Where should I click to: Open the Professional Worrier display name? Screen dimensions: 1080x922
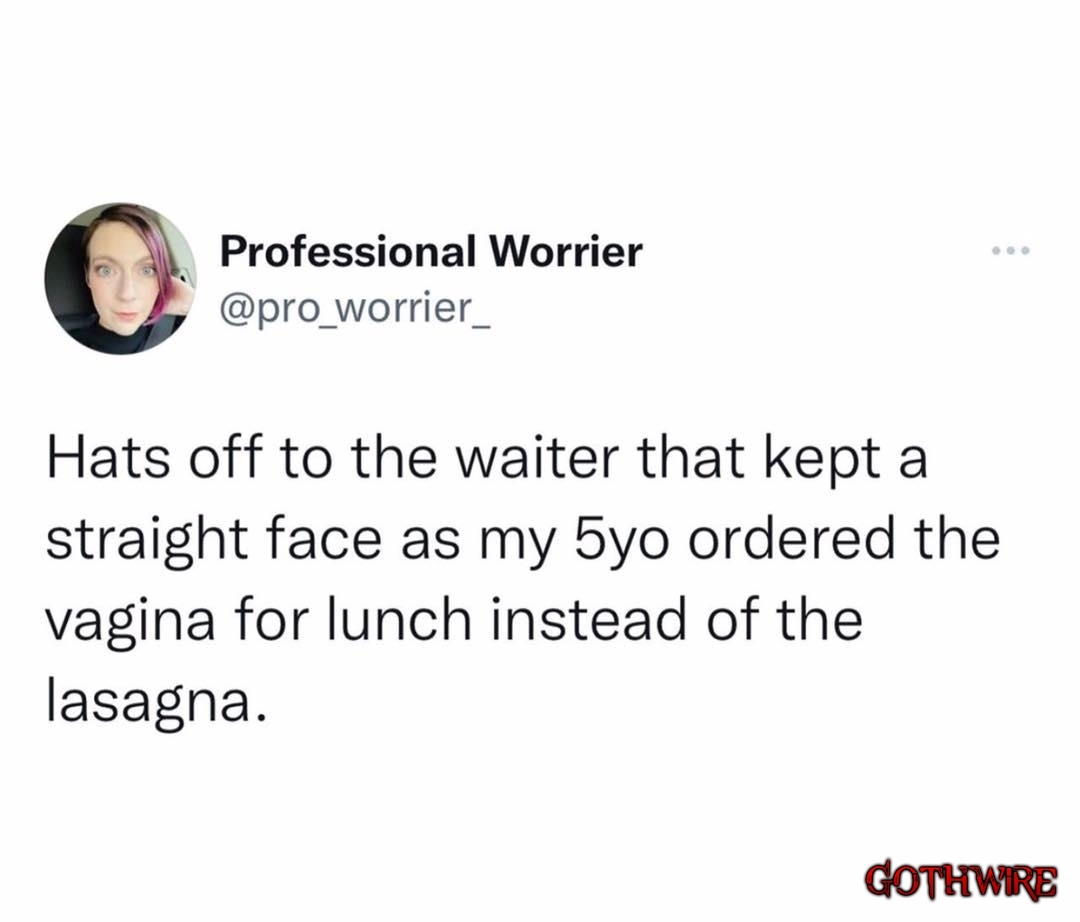tap(431, 251)
